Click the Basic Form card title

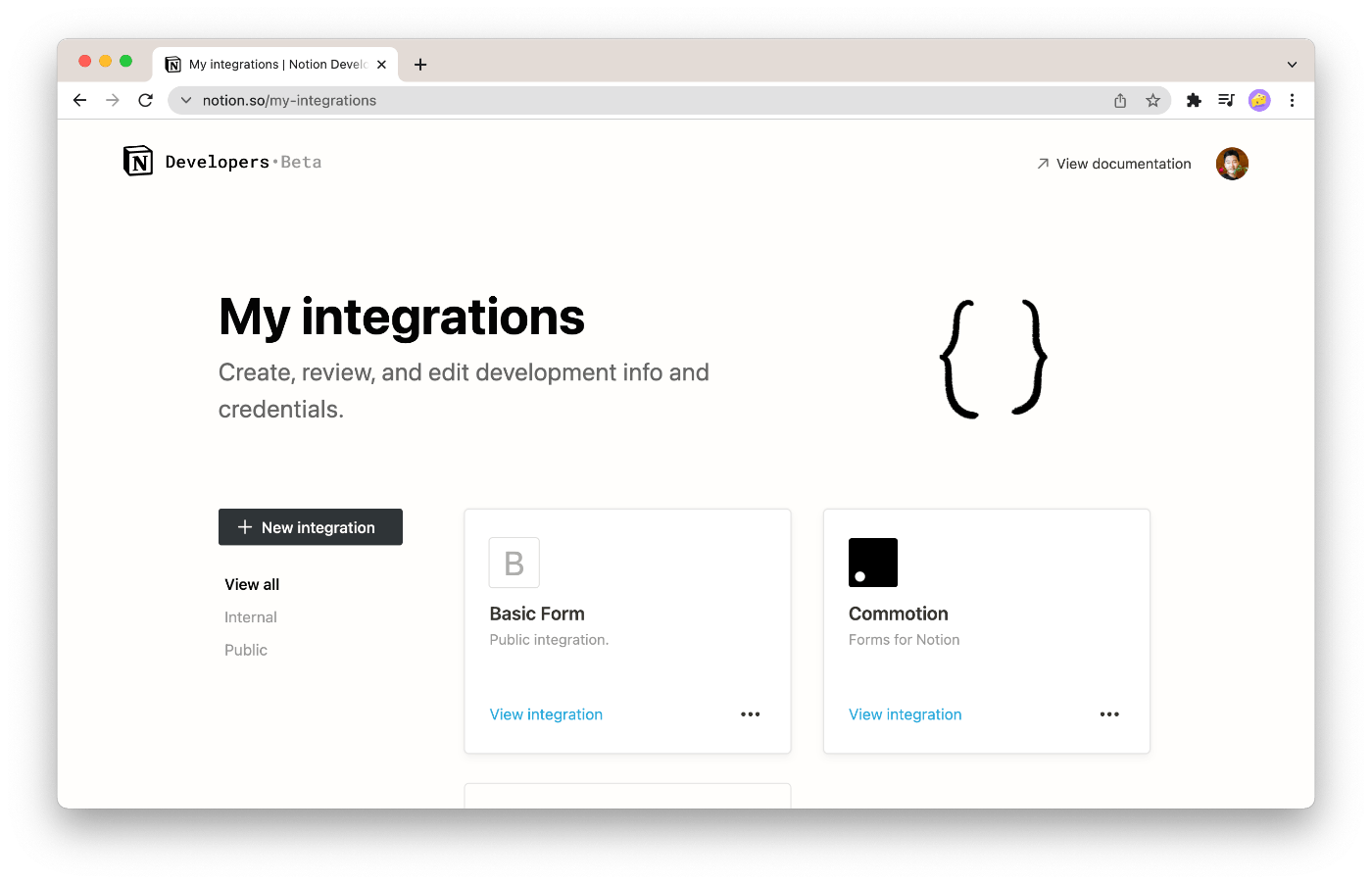click(x=537, y=614)
